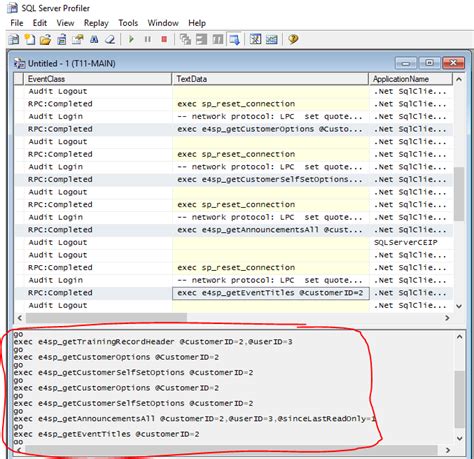The image size is (474, 459).
Task: Click the EventClass column header
Action: [x=97, y=79]
